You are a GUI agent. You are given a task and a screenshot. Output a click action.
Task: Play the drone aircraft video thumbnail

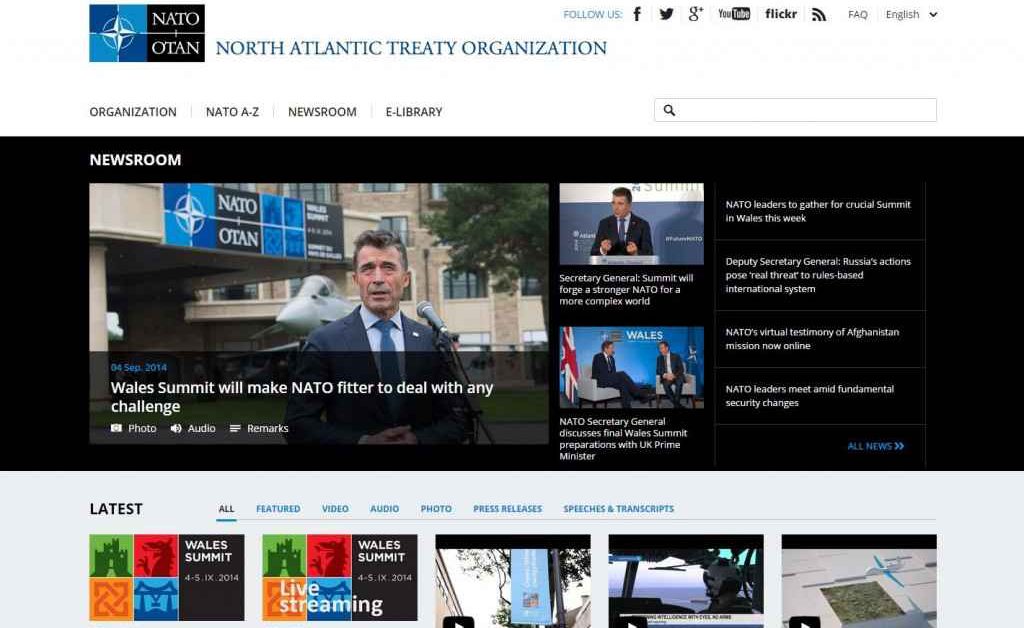tap(859, 581)
